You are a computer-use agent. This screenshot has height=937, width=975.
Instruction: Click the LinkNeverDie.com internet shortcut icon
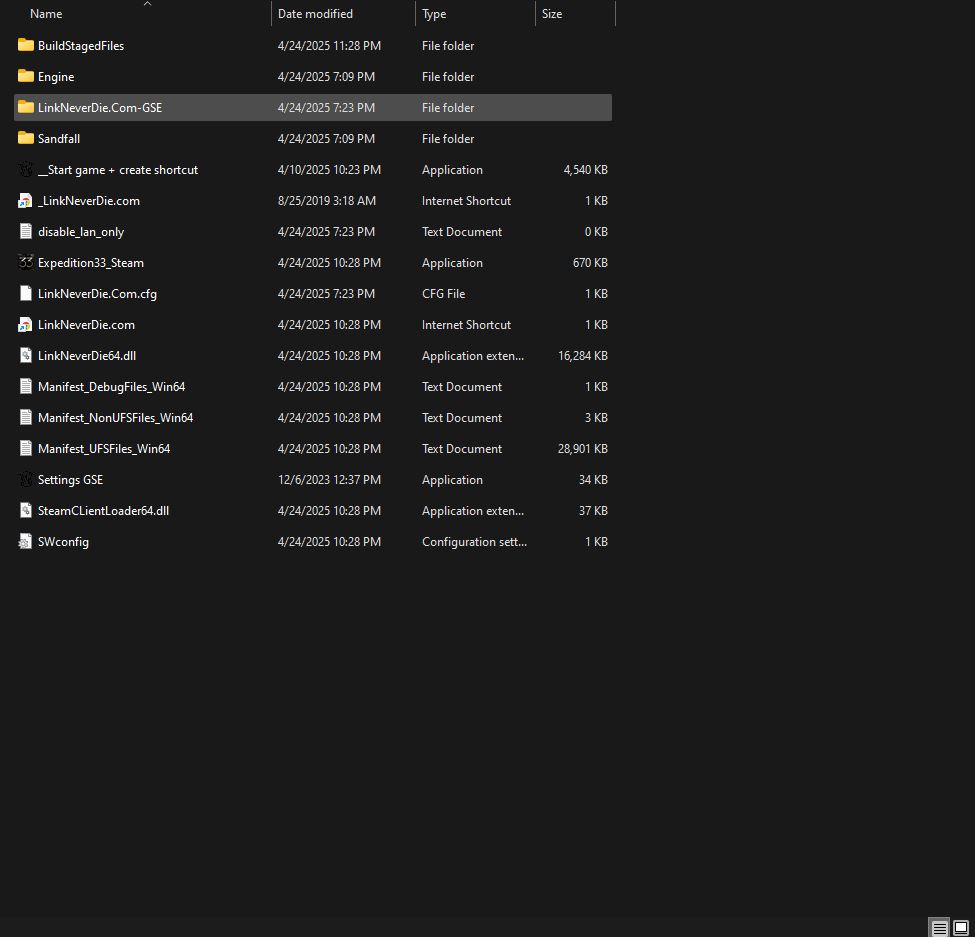point(25,324)
